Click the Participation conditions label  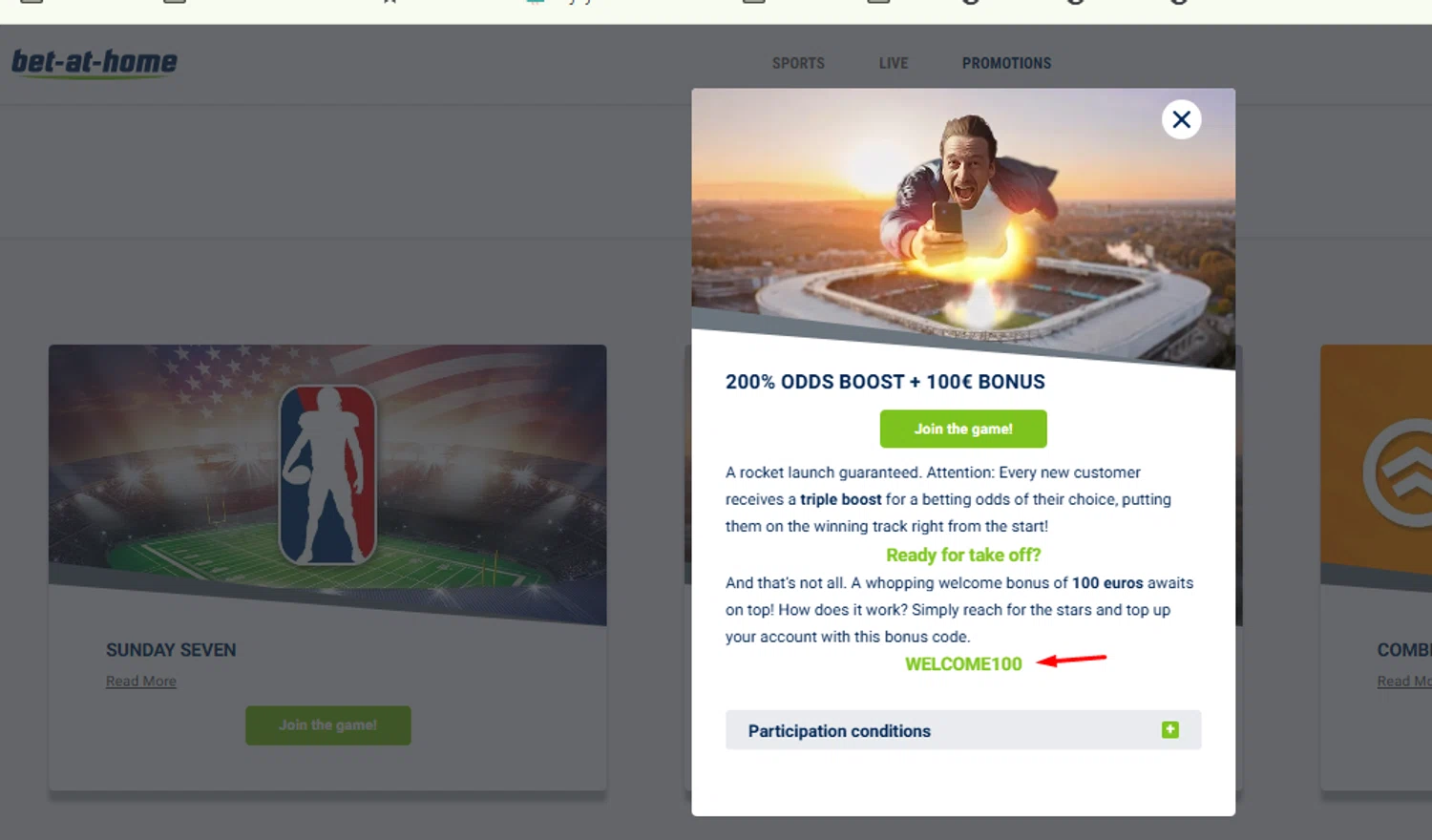click(x=839, y=731)
